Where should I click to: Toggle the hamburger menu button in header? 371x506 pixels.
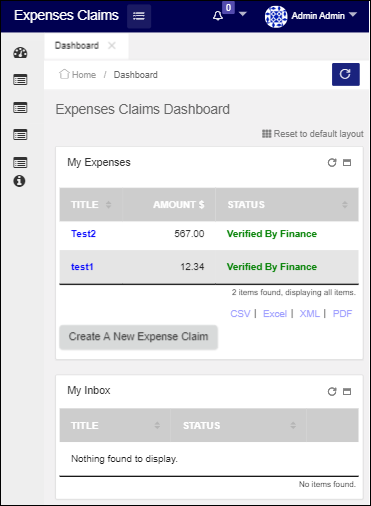click(x=139, y=16)
